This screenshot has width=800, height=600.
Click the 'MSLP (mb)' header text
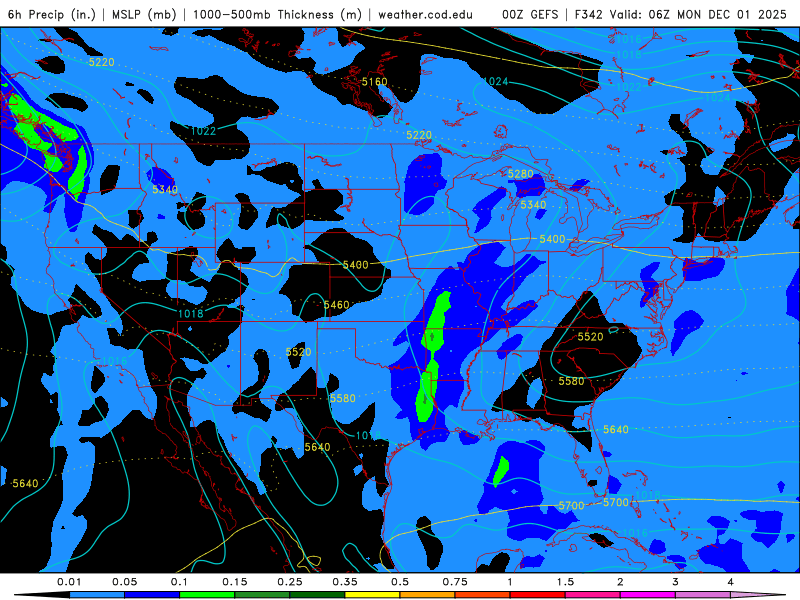pyautogui.click(x=144, y=14)
